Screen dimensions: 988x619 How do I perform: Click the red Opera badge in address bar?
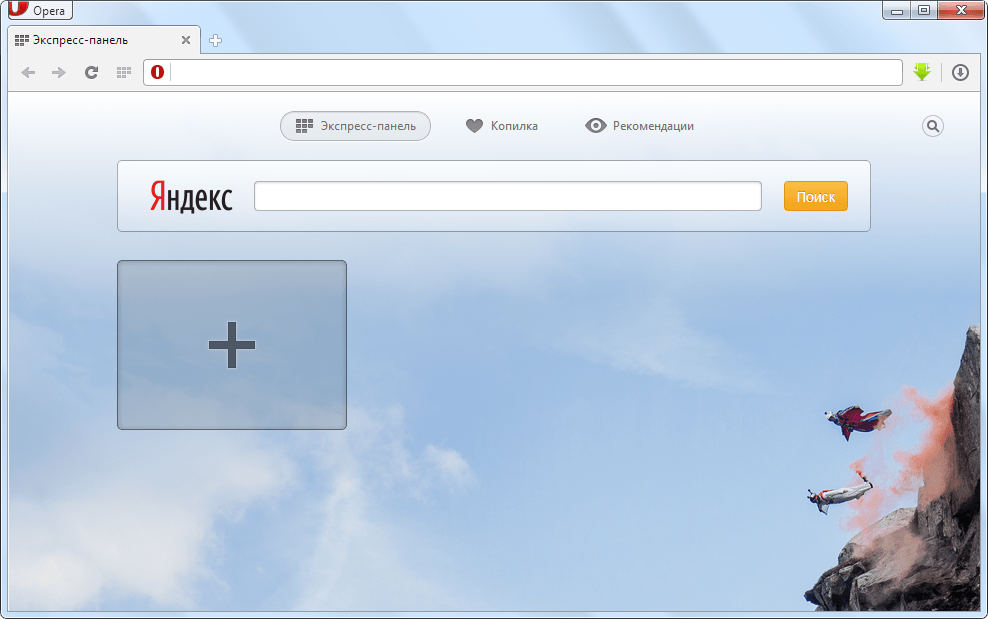(157, 72)
